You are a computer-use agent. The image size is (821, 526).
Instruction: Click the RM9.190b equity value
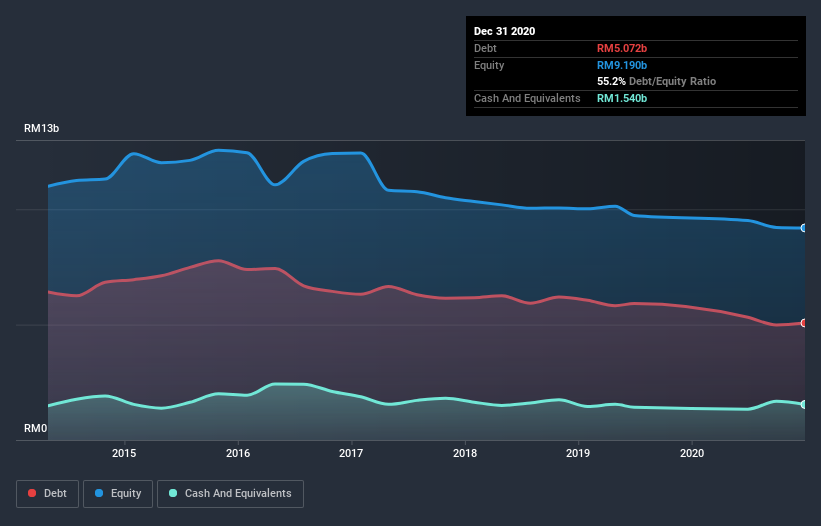(x=622, y=65)
